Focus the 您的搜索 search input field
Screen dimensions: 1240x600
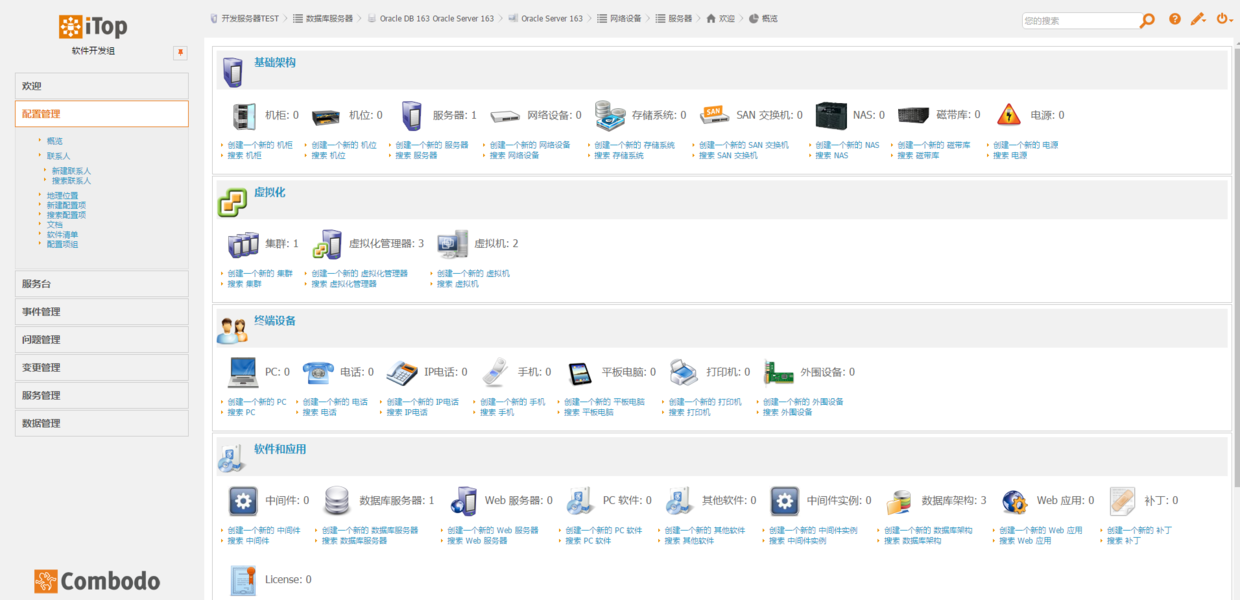click(x=1078, y=20)
